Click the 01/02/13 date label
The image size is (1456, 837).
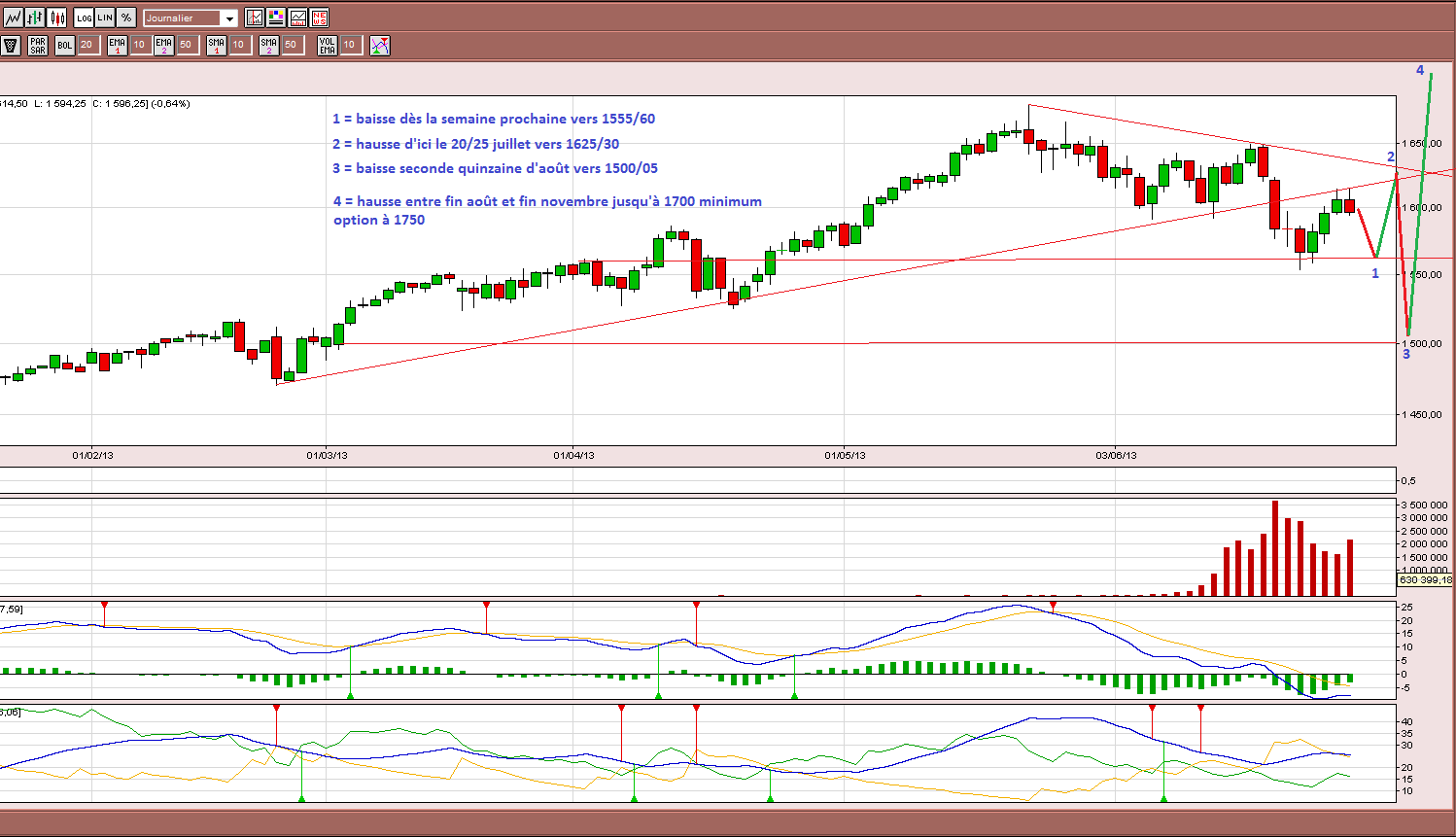tap(93, 455)
